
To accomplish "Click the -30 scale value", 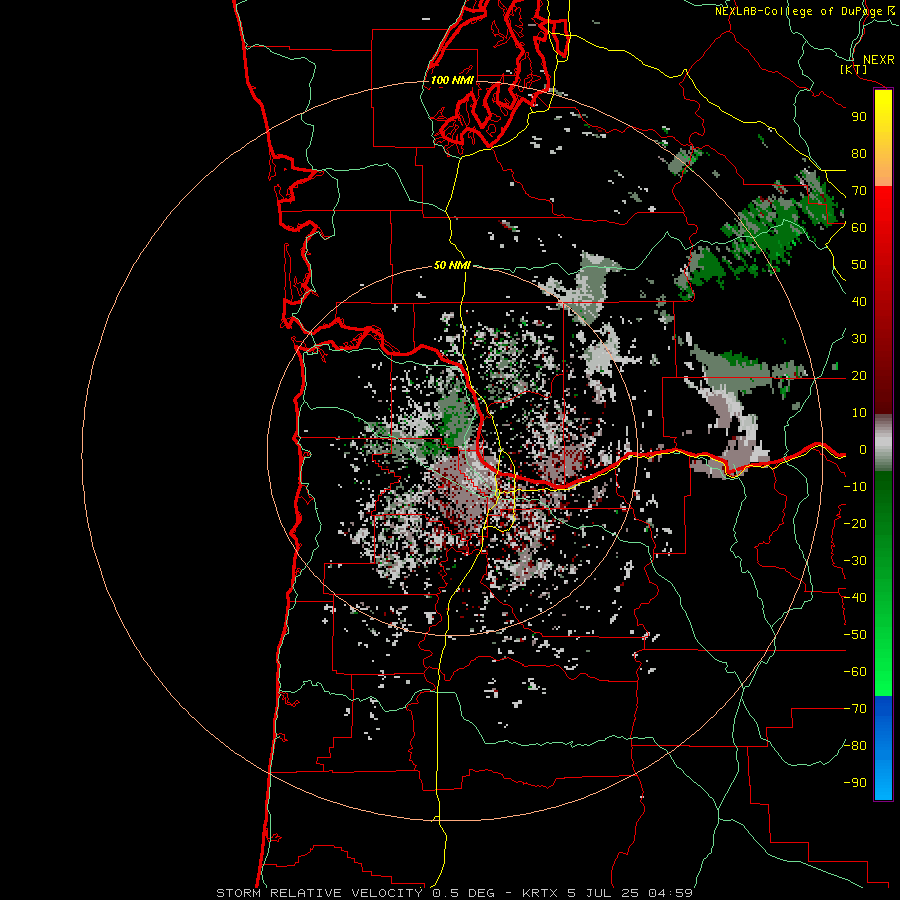I will [855, 561].
